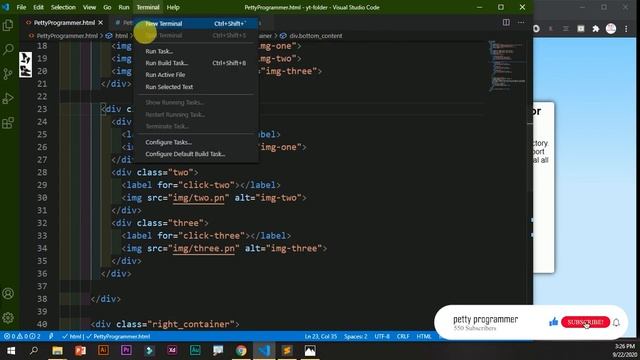
Task: Open the Go menu
Action: pos(107,7)
